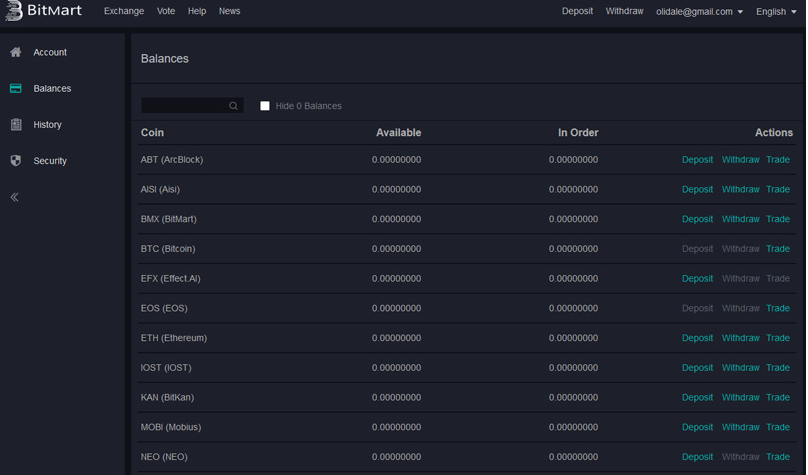Deposit BMX (BitMart)
The image size is (808, 475).
point(697,219)
